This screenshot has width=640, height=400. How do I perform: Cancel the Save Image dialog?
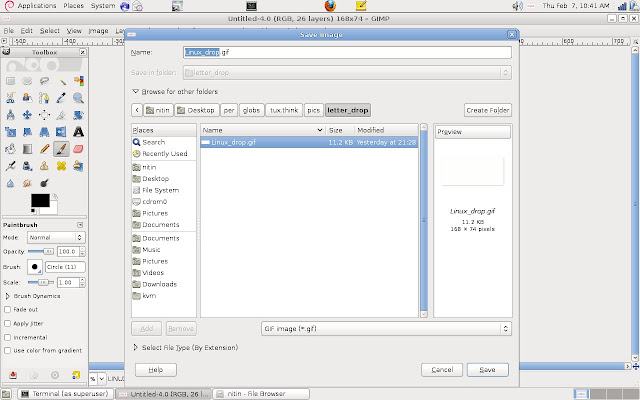click(442, 369)
